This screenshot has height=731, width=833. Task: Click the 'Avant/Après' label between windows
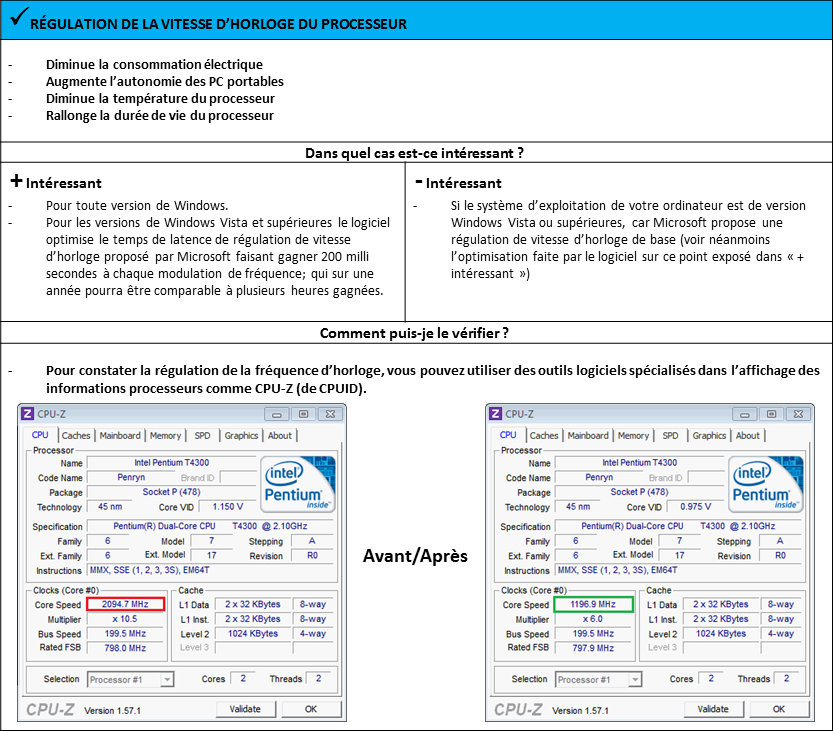coord(415,556)
